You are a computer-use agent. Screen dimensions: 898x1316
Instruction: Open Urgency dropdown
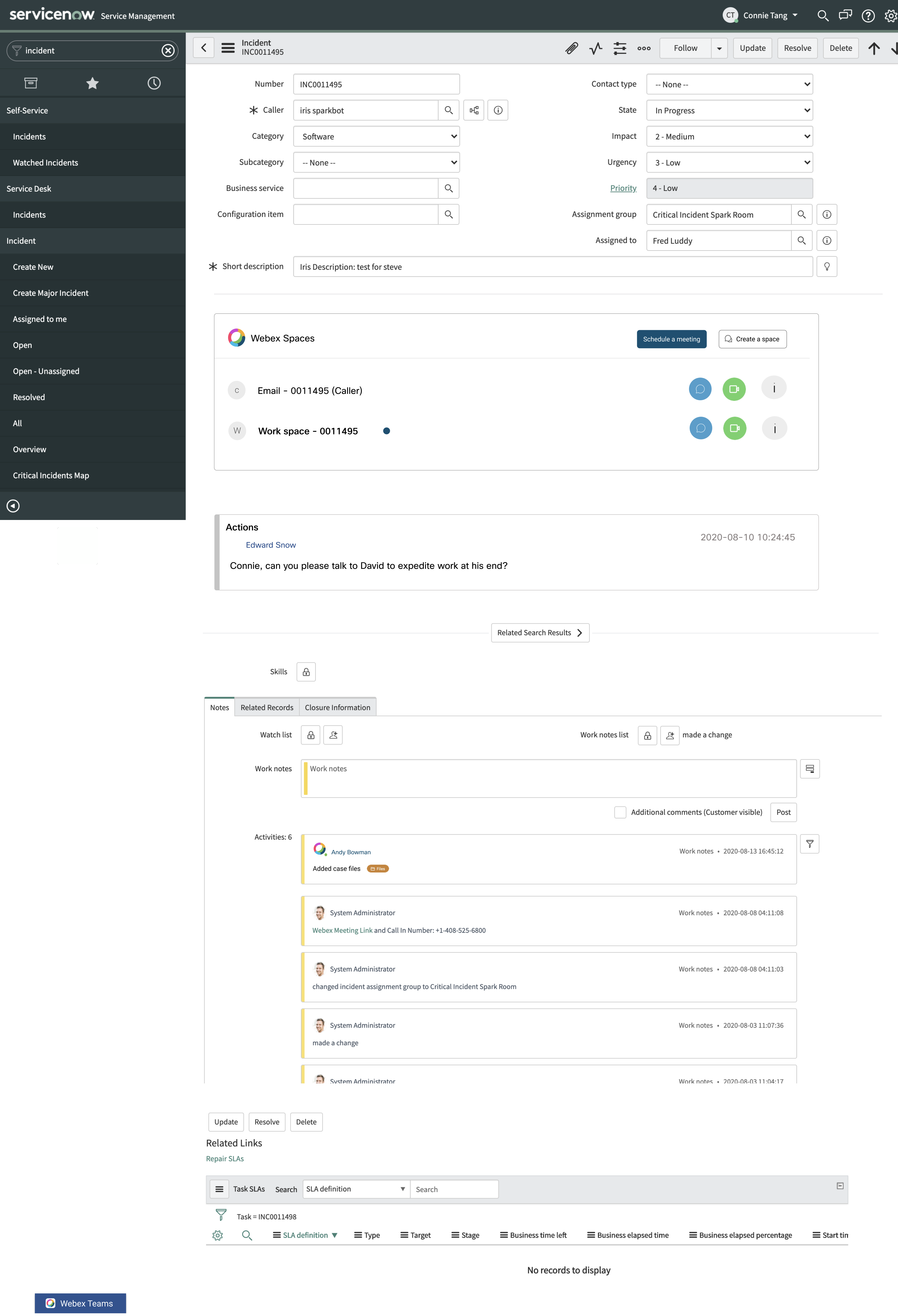click(x=730, y=162)
